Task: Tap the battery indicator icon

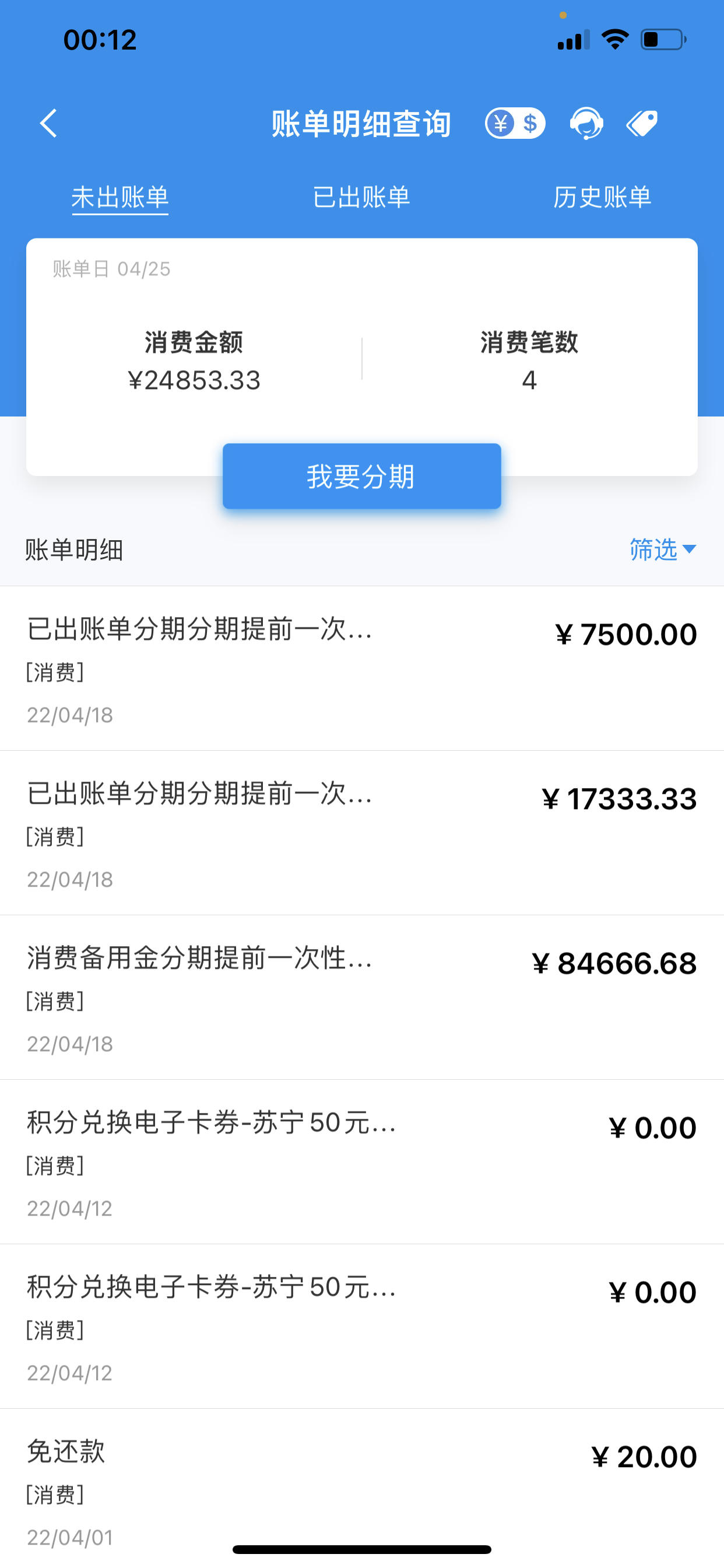Action: tap(663, 40)
